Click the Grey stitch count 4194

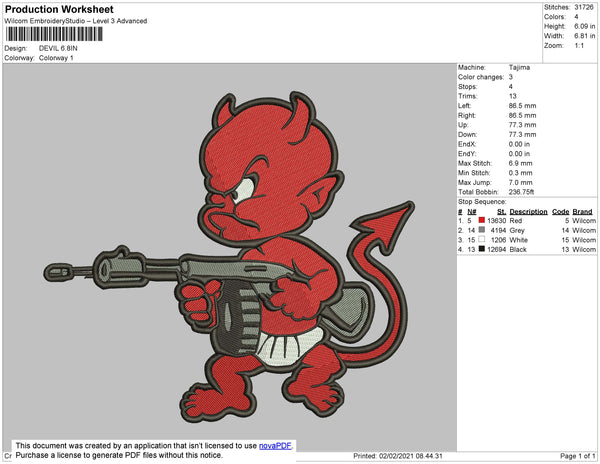coord(498,230)
